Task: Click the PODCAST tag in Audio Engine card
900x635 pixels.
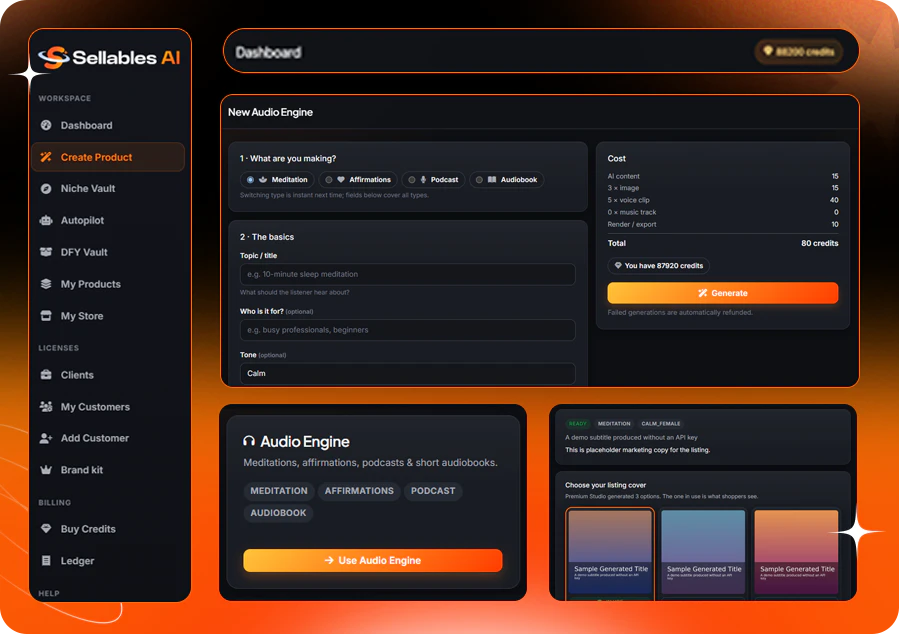Action: click(x=433, y=491)
